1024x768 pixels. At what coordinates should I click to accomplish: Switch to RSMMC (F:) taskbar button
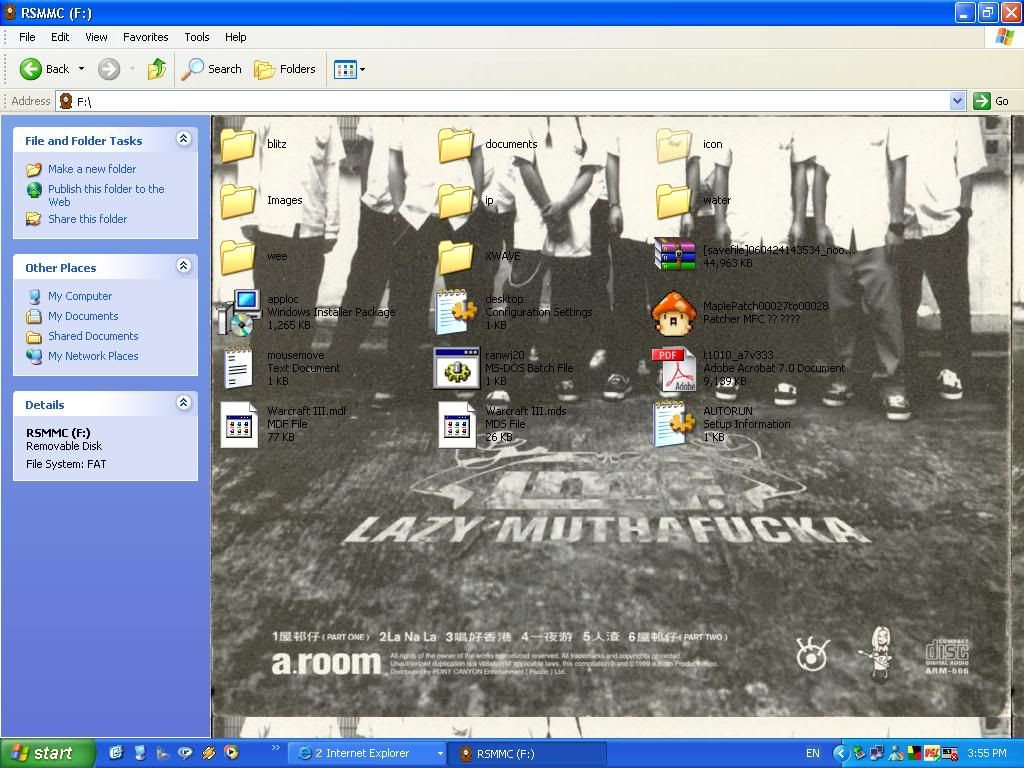click(x=528, y=754)
